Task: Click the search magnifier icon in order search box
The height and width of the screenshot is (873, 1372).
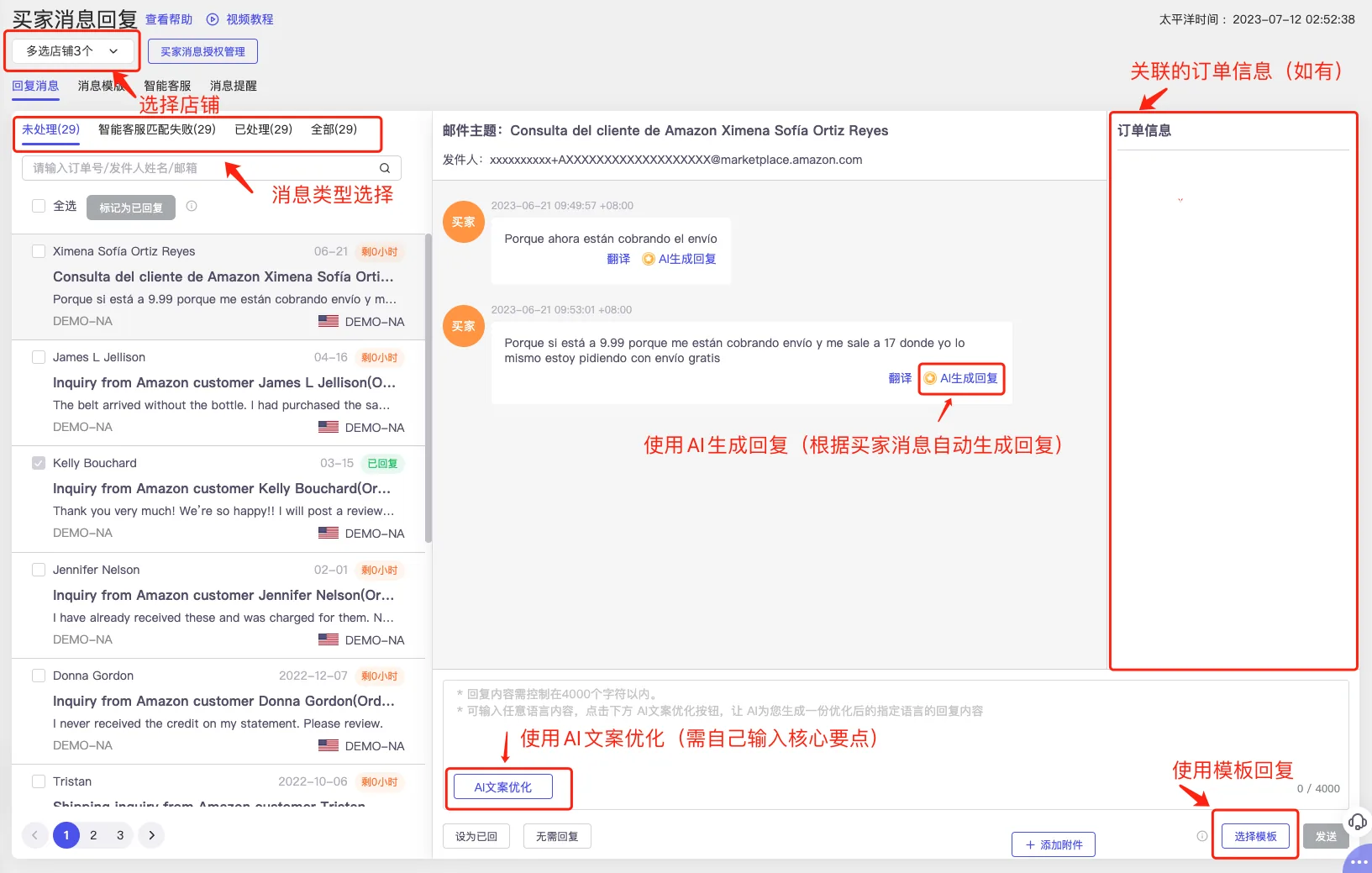Action: (x=385, y=168)
